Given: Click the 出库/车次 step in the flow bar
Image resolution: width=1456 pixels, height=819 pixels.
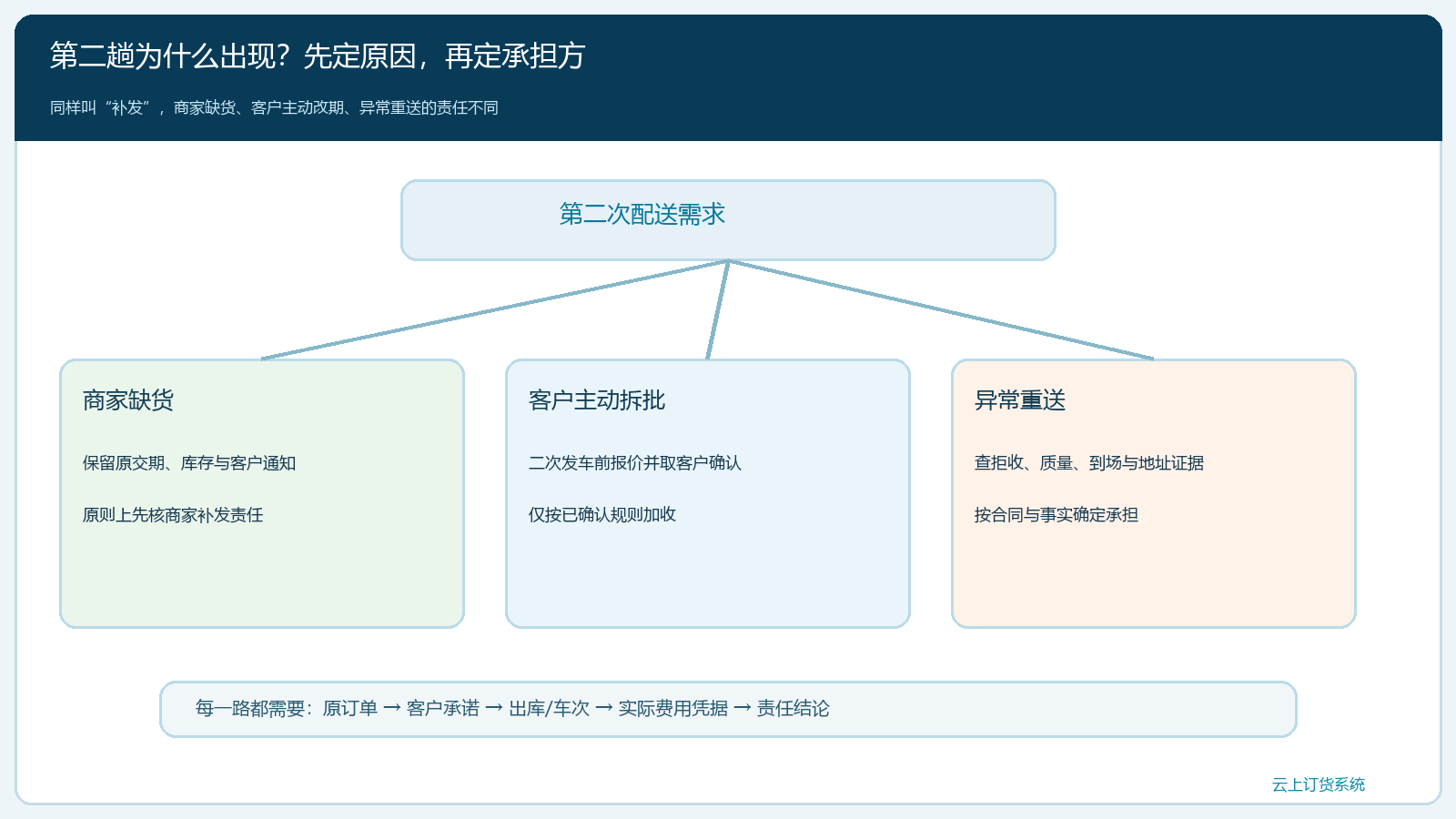Looking at the screenshot, I should (549, 708).
